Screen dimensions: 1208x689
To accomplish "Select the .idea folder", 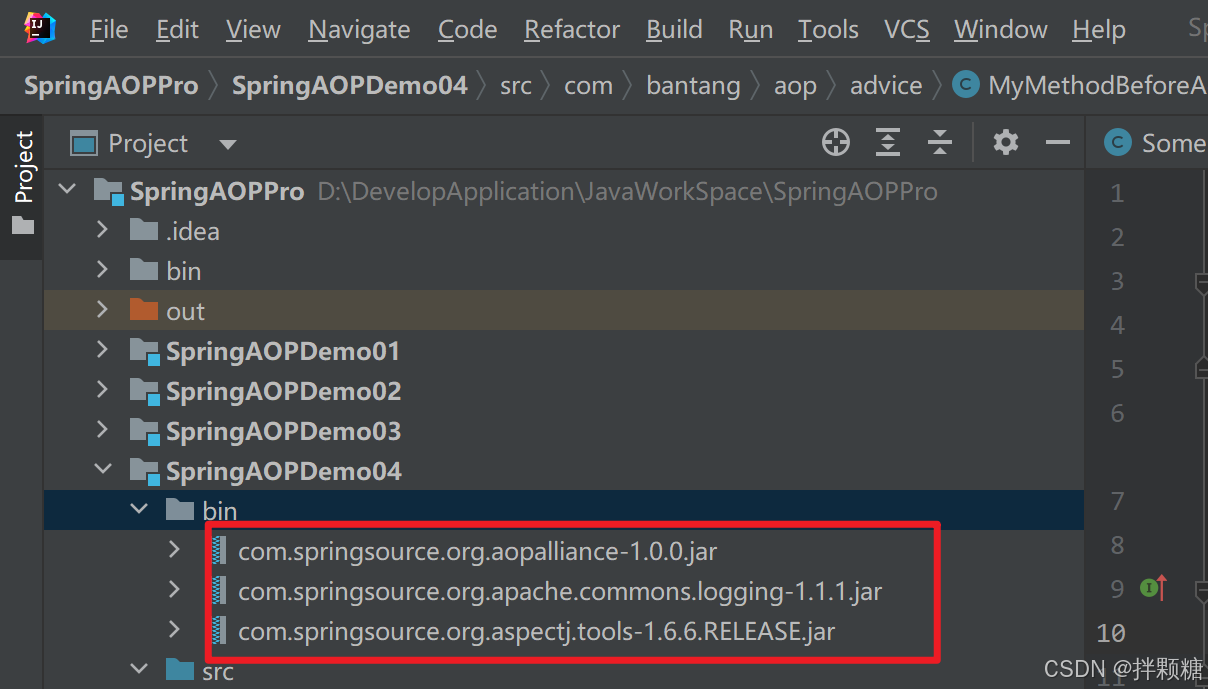I will pos(564,231).
